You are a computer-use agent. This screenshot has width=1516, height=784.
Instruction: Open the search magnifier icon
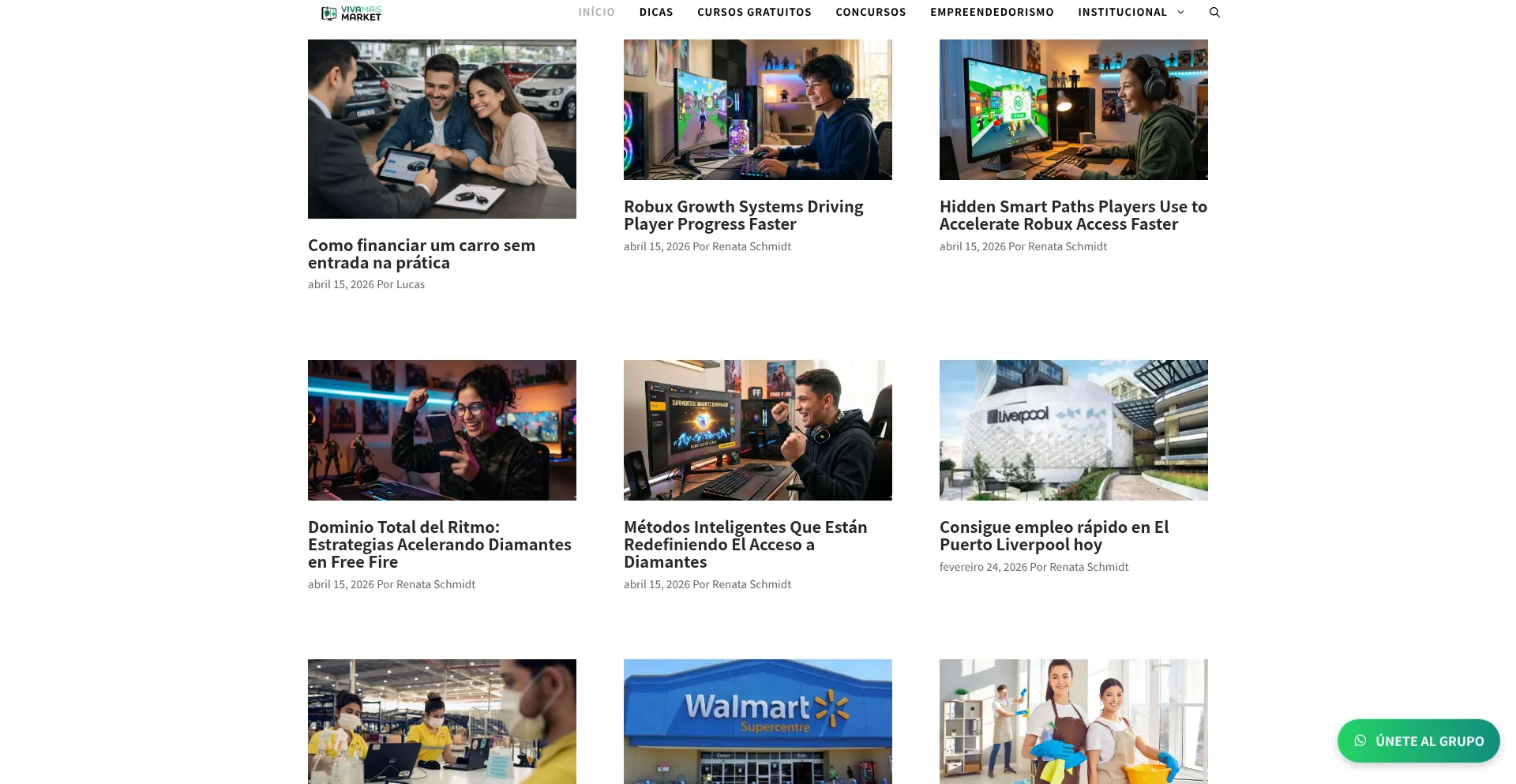(1214, 13)
